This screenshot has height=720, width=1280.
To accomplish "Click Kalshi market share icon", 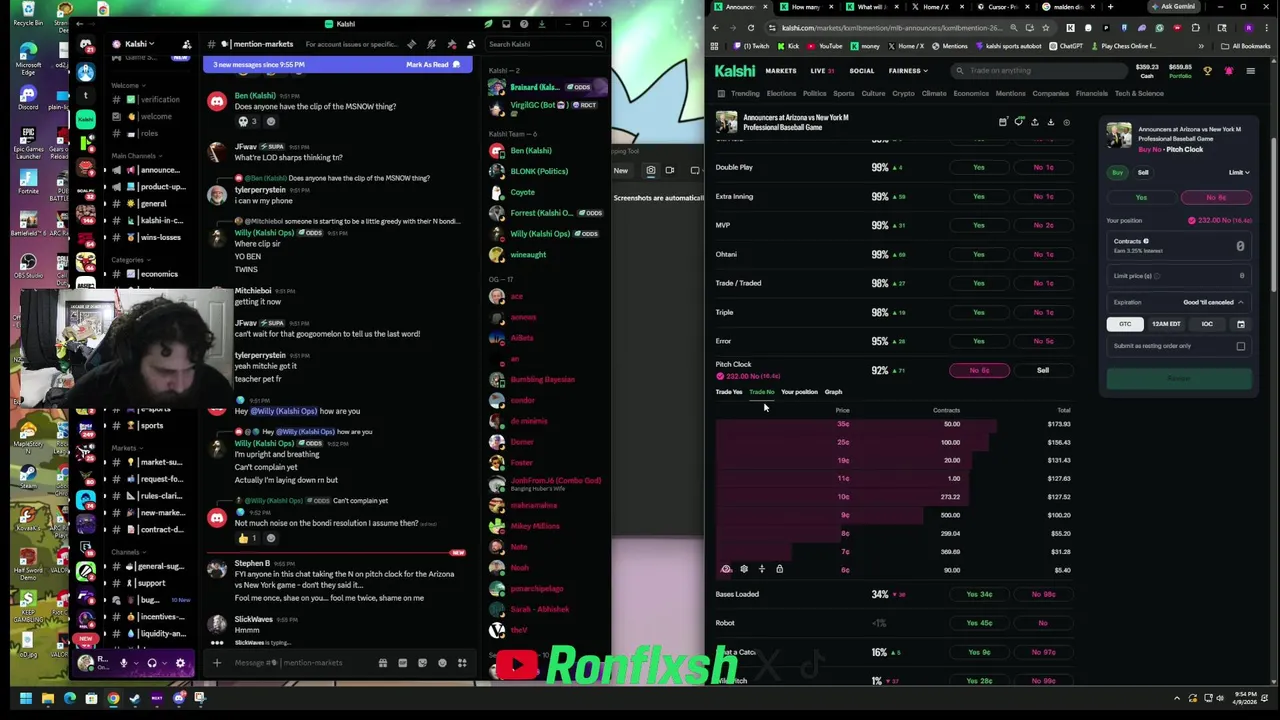I will tap(1035, 122).
